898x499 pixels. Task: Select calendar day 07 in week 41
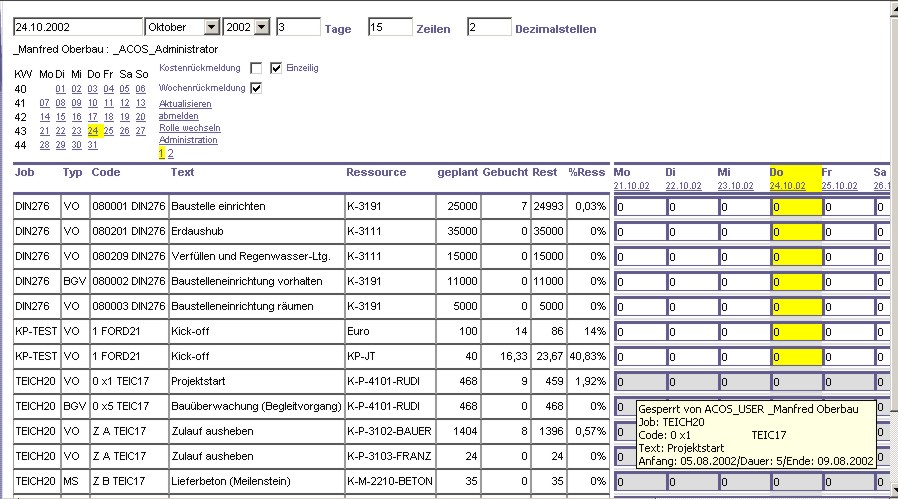pos(45,103)
